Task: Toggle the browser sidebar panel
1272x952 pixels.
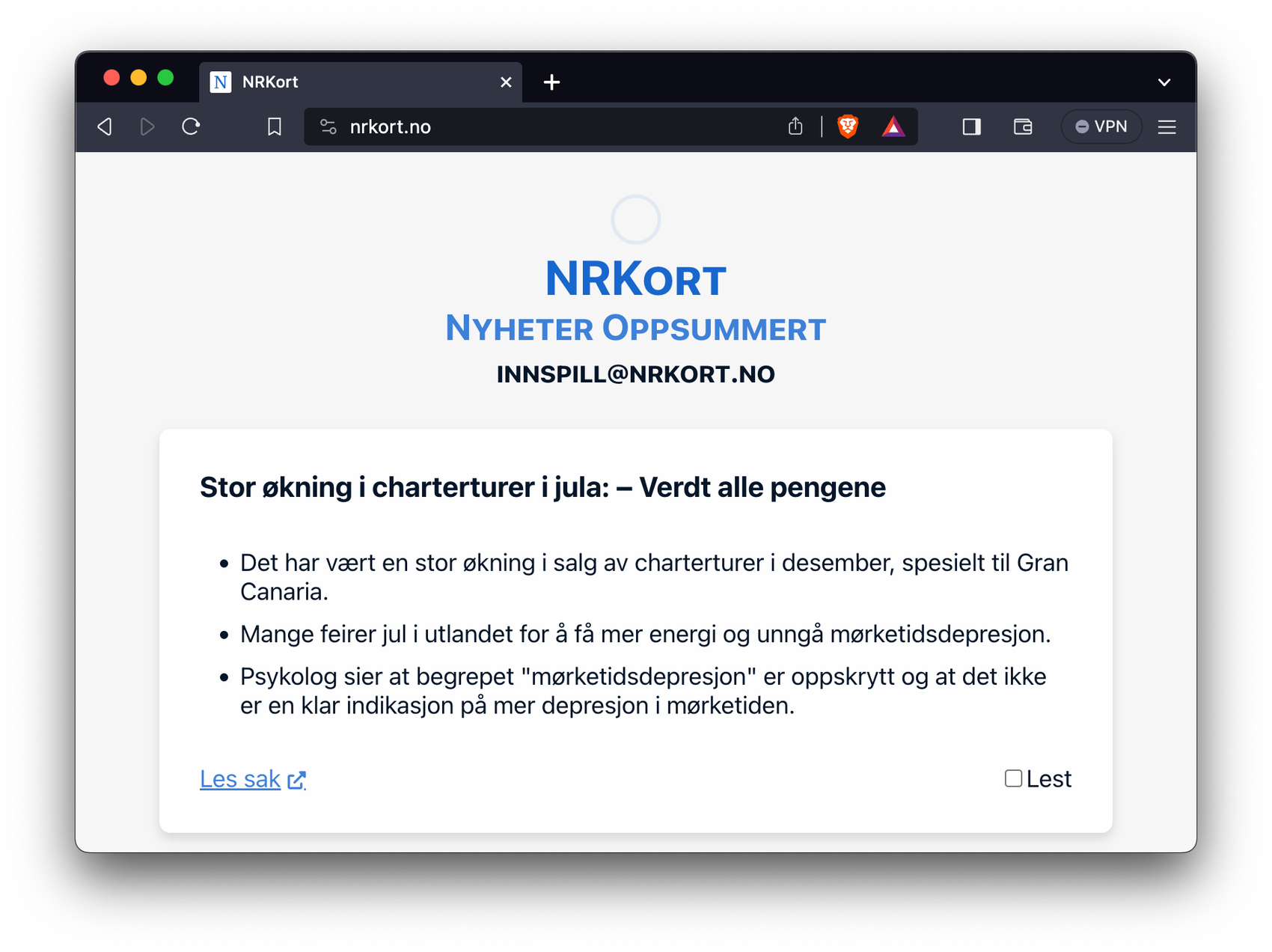Action: (x=971, y=126)
